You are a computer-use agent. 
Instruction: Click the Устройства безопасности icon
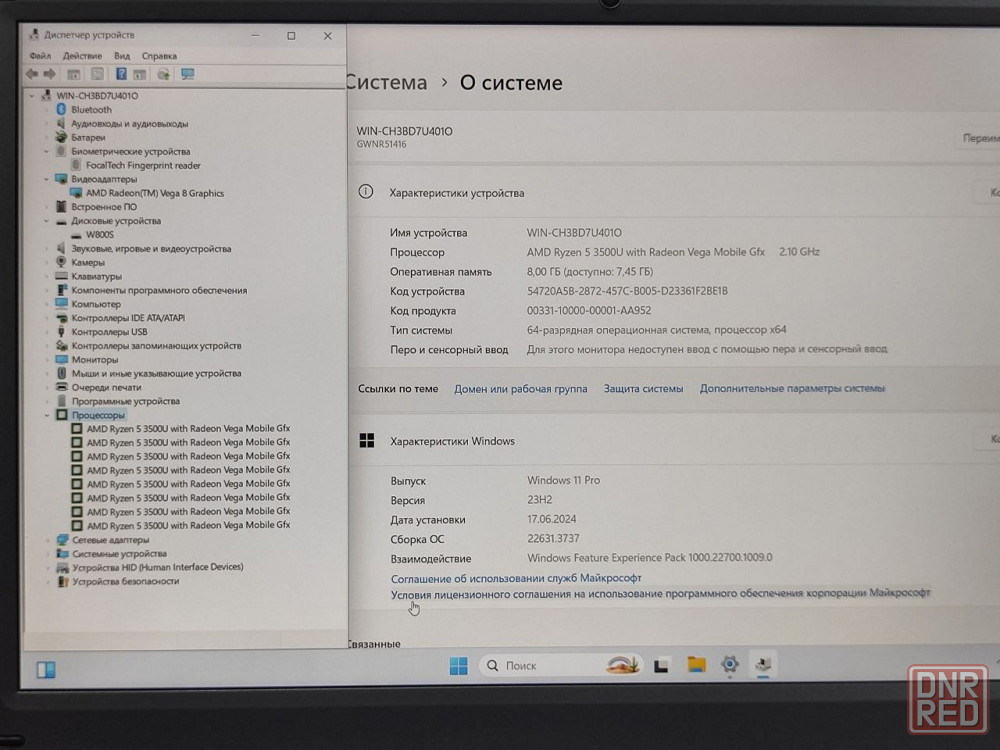pos(62,581)
